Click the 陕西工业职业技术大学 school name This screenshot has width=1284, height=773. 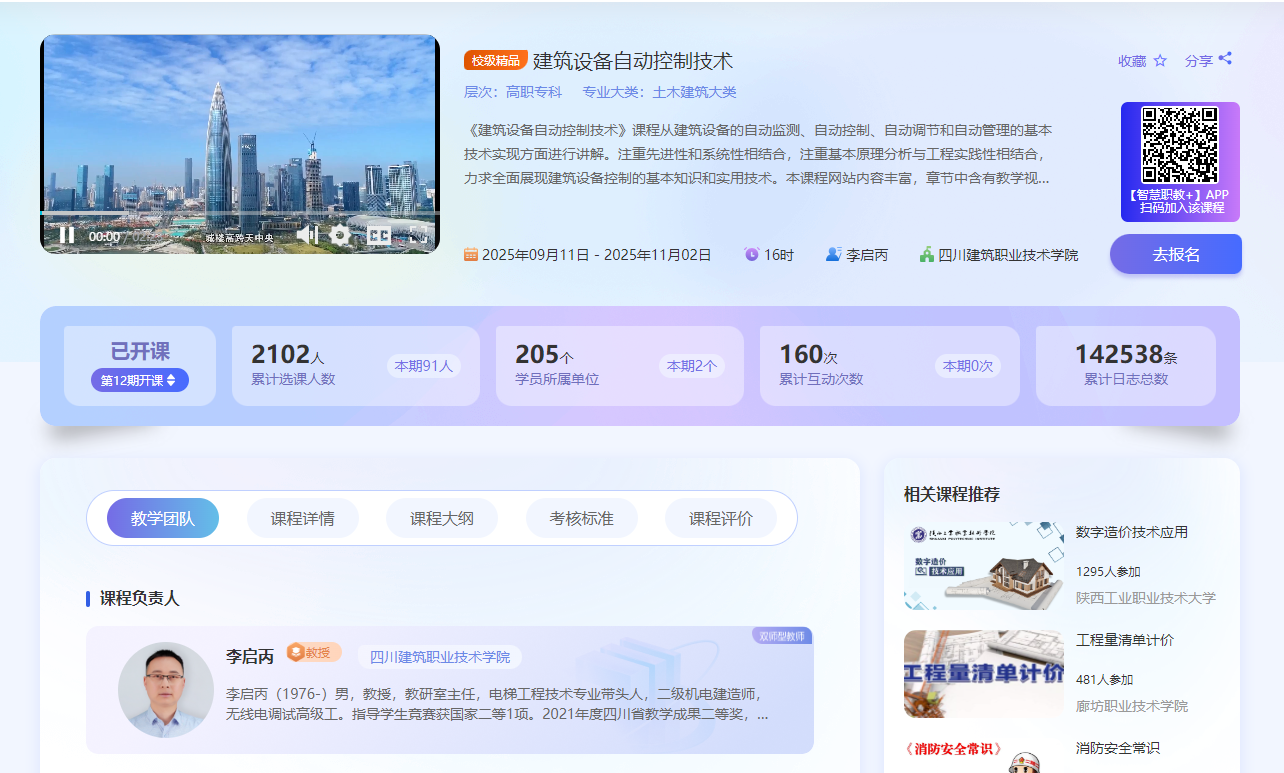(x=1146, y=598)
